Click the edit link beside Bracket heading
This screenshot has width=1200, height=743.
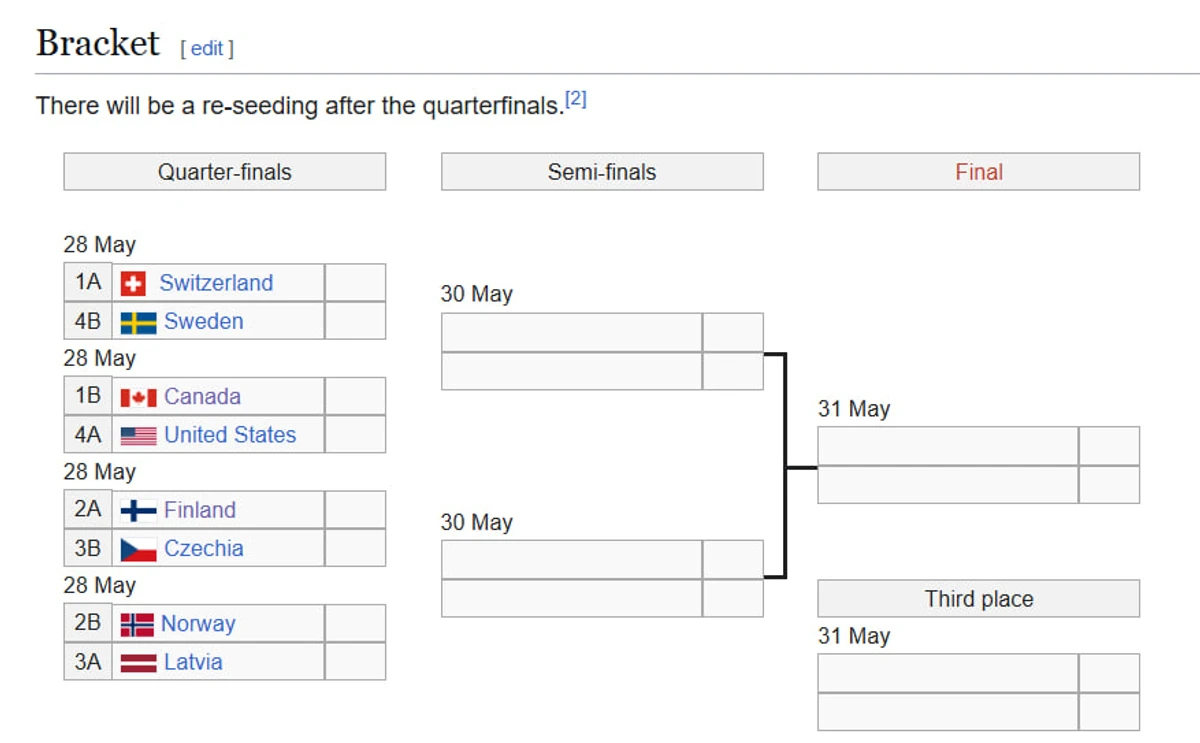click(207, 48)
